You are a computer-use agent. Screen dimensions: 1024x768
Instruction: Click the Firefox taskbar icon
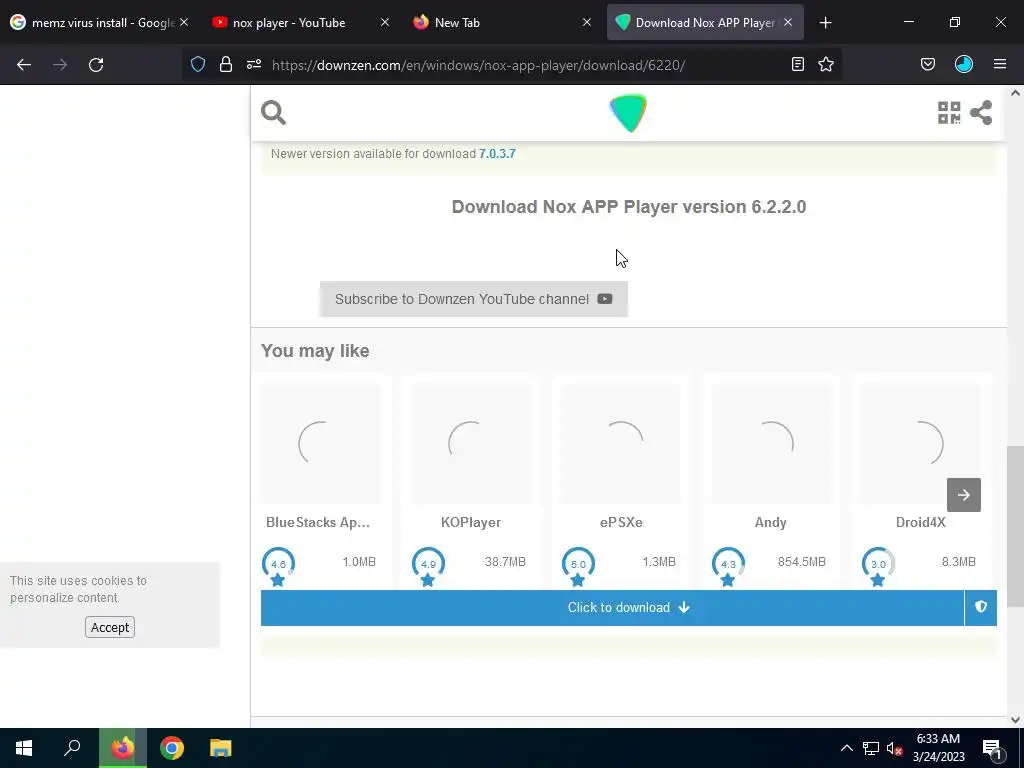(122, 748)
